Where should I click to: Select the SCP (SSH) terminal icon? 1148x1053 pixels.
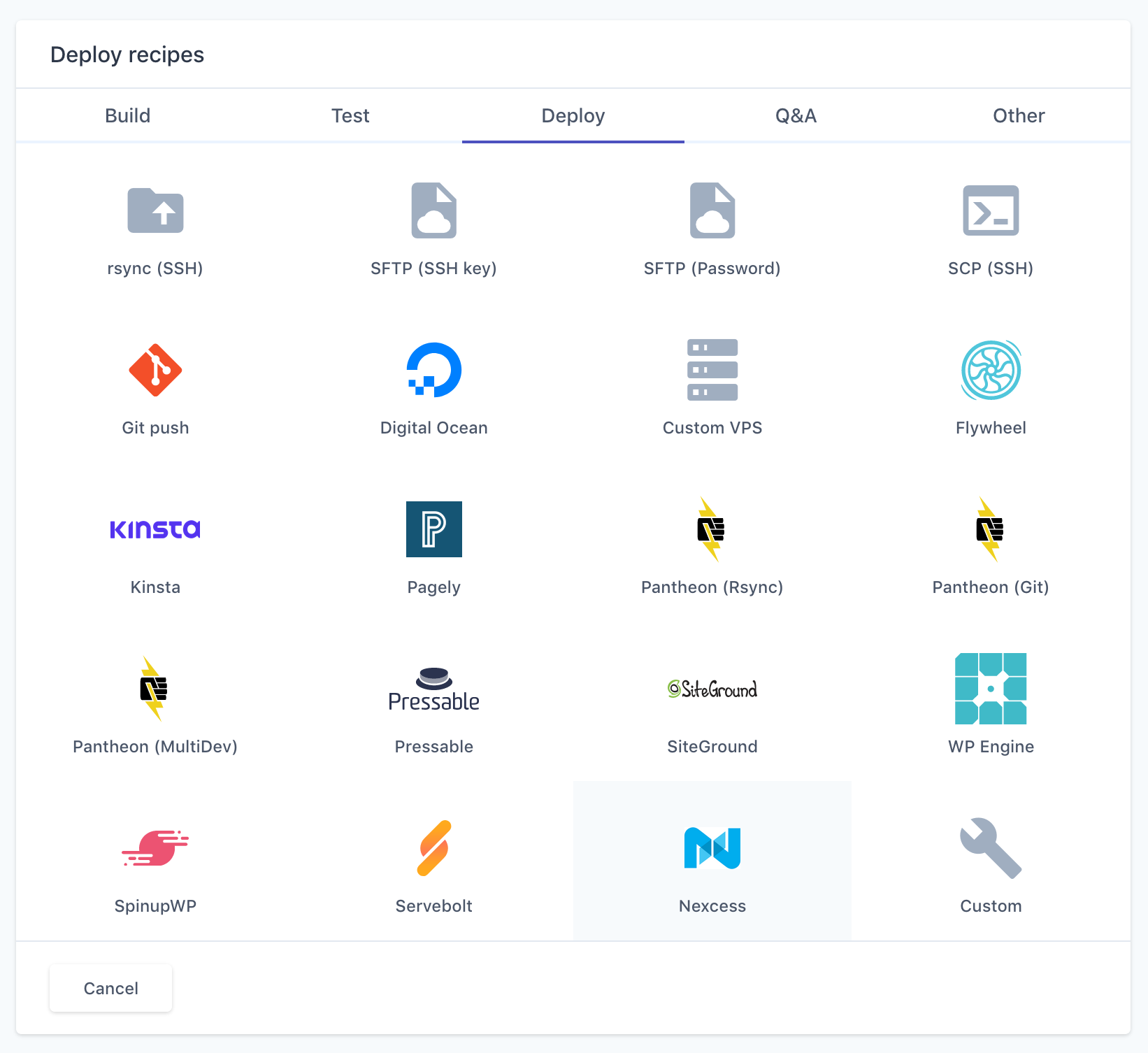991,210
